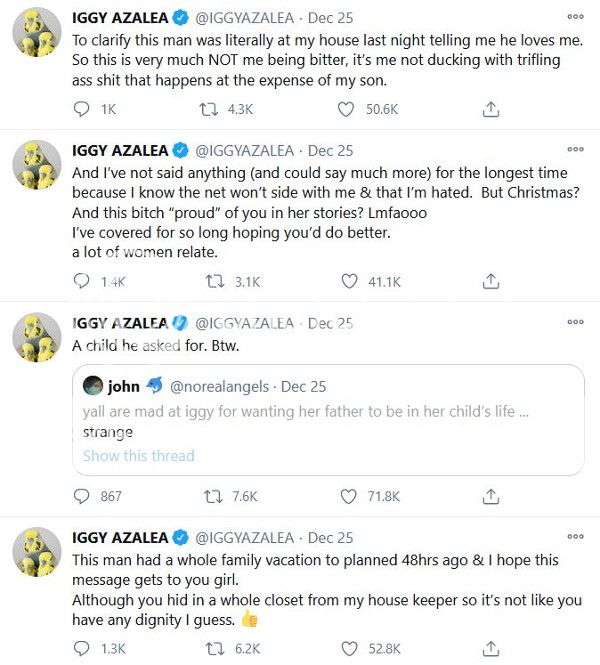Screen dimensions: 600x665
Task: Open the quoted tweet from john
Action: (x=330, y=420)
